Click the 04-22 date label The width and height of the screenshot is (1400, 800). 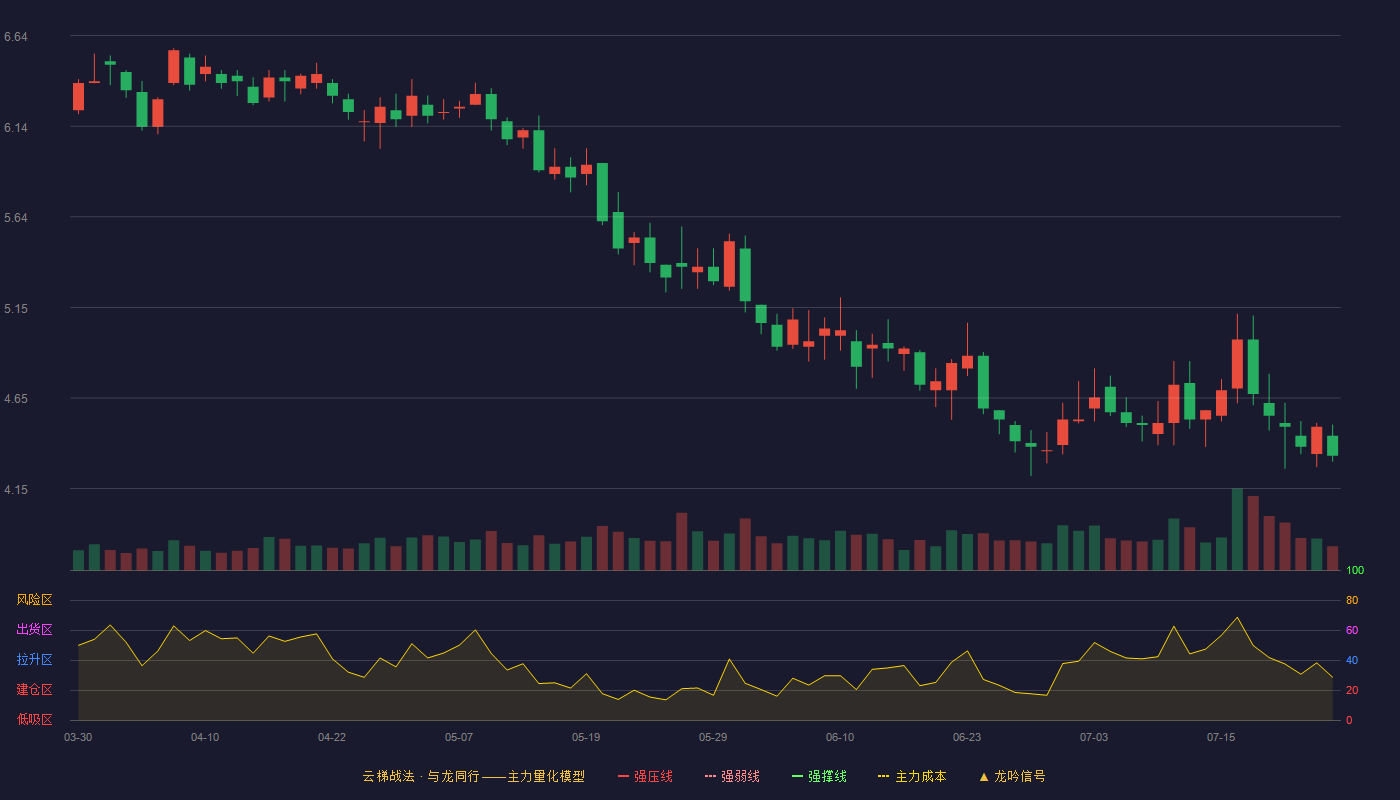click(332, 737)
